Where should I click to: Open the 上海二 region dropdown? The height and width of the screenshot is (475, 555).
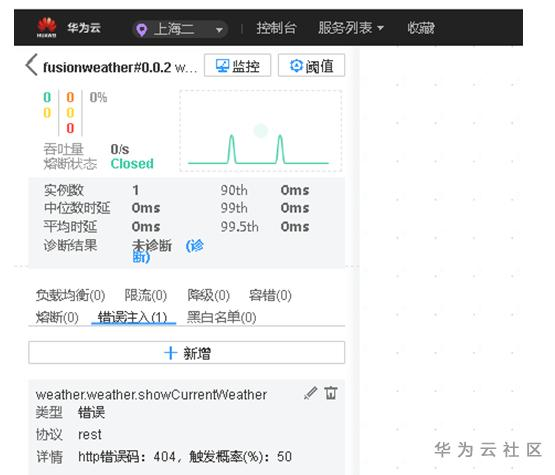tap(180, 29)
